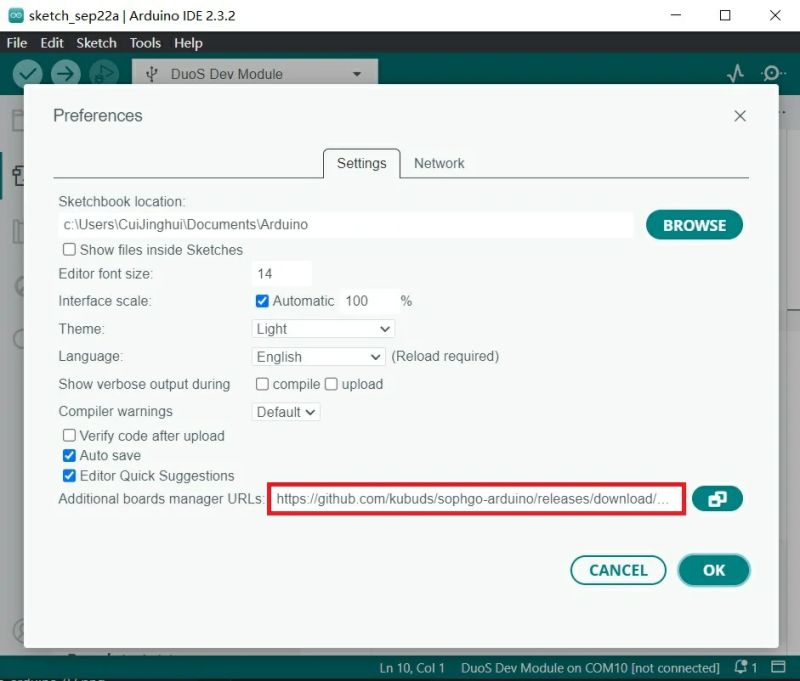Click the Additional boards manager URLs field

coord(477,499)
